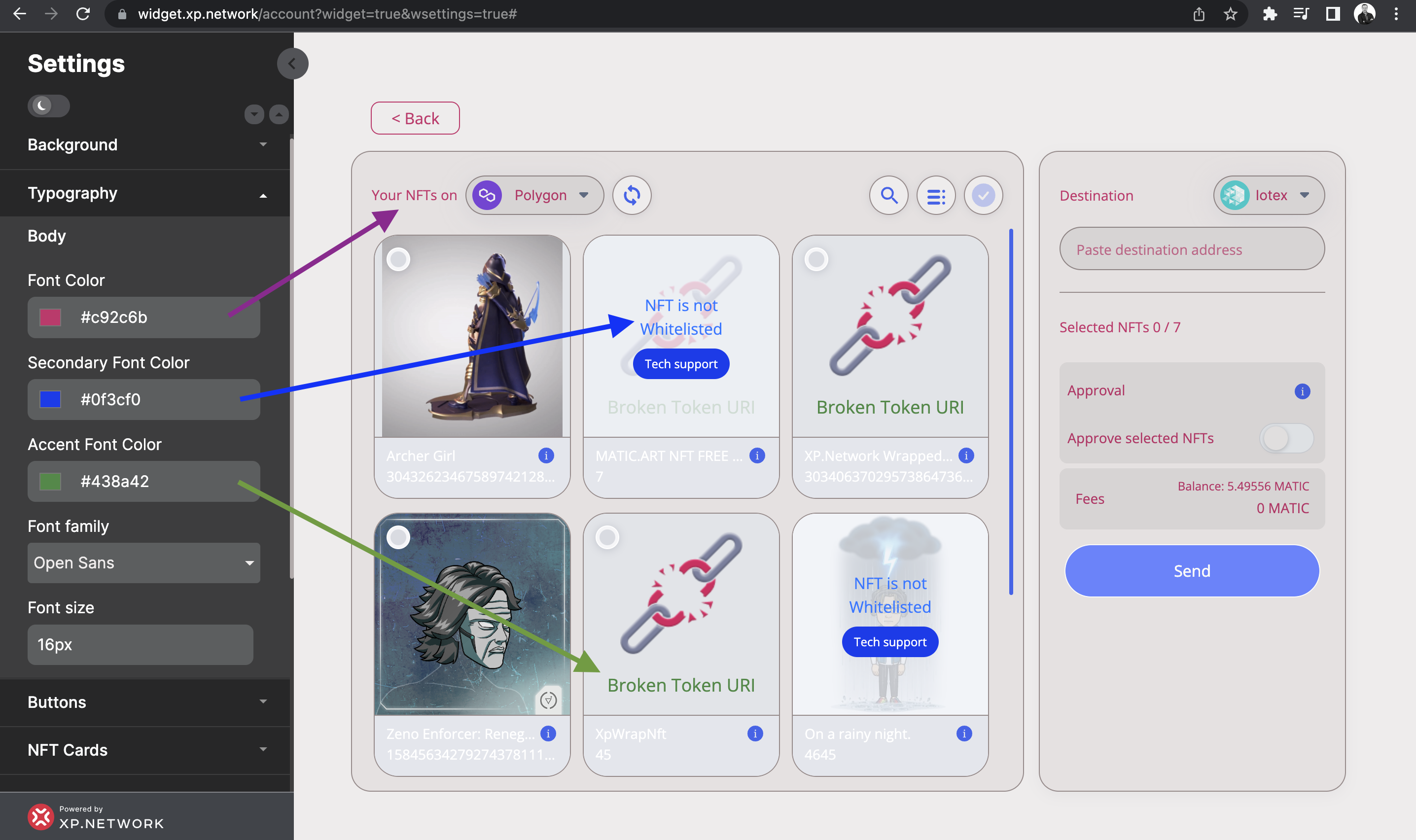
Task: Enable Approve selected NFTs toggle
Action: [1286, 438]
